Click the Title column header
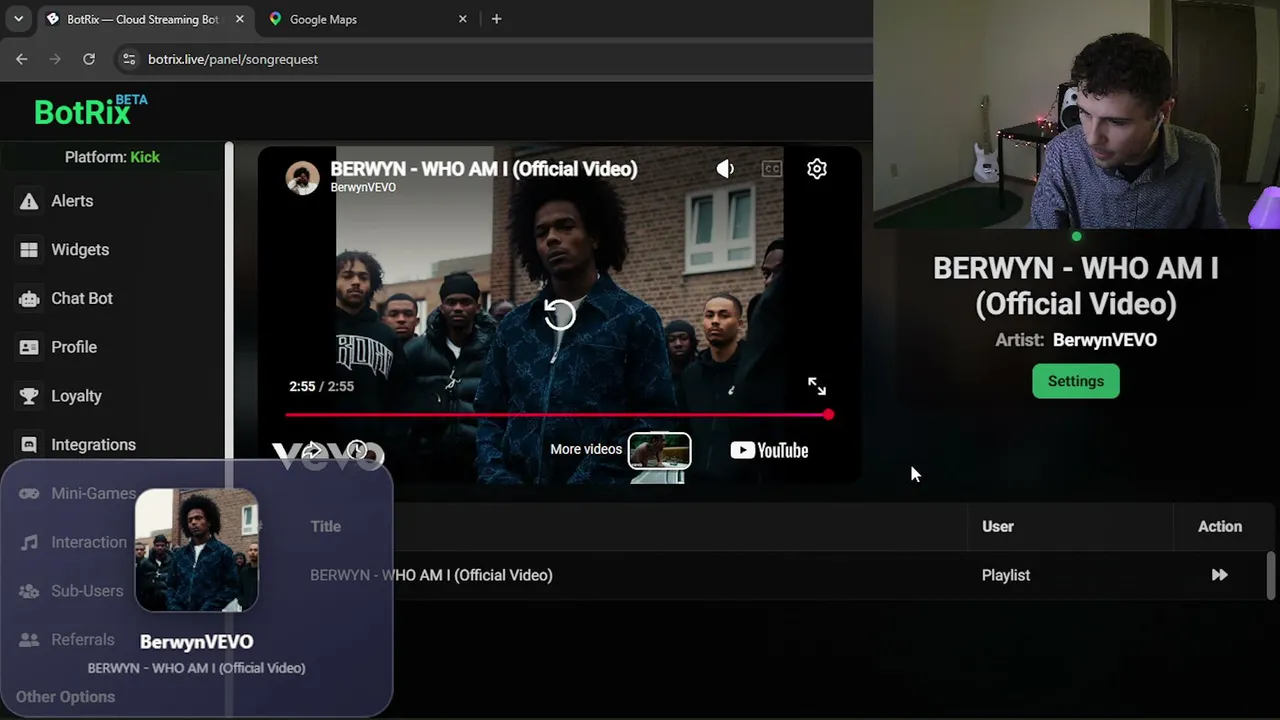 click(x=325, y=526)
